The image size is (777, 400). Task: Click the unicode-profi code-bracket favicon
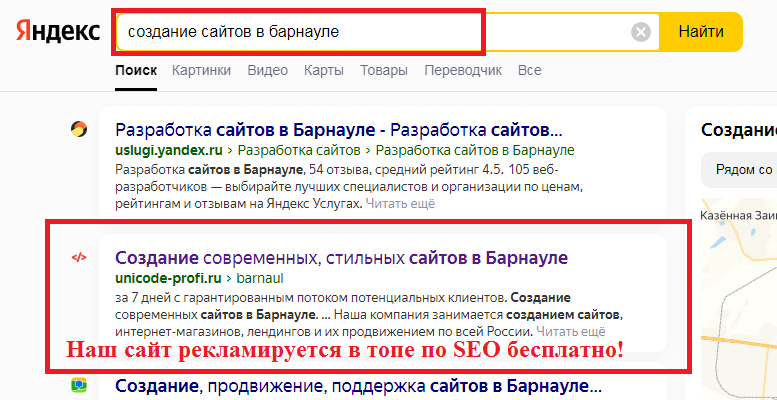[79, 257]
